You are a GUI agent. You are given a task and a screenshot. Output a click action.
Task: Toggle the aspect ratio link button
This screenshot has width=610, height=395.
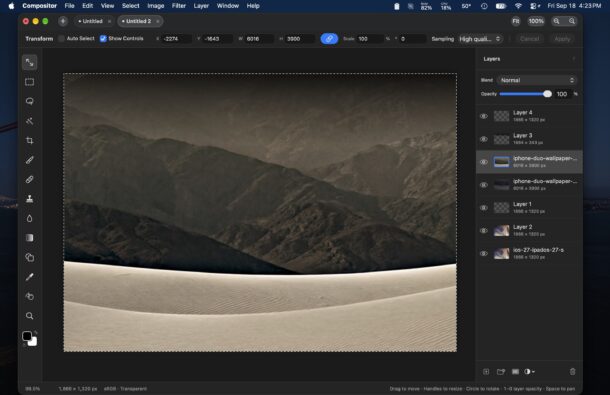click(329, 39)
